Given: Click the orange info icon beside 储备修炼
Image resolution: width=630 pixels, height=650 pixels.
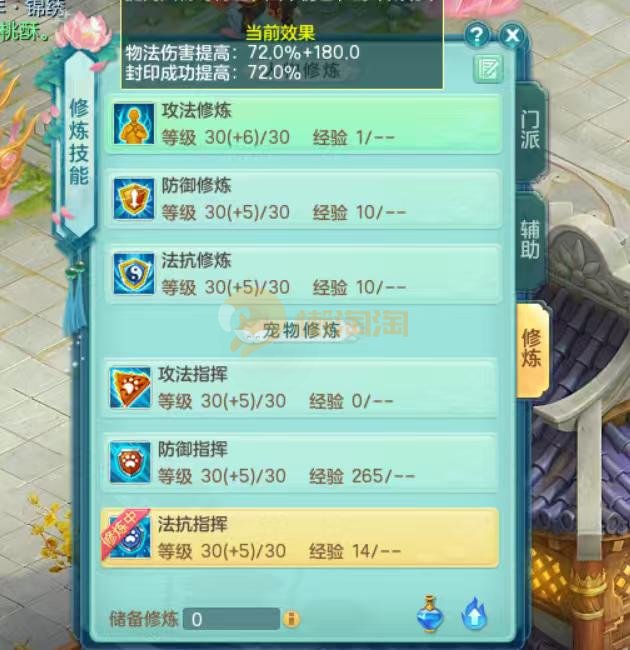Looking at the screenshot, I should 292,619.
